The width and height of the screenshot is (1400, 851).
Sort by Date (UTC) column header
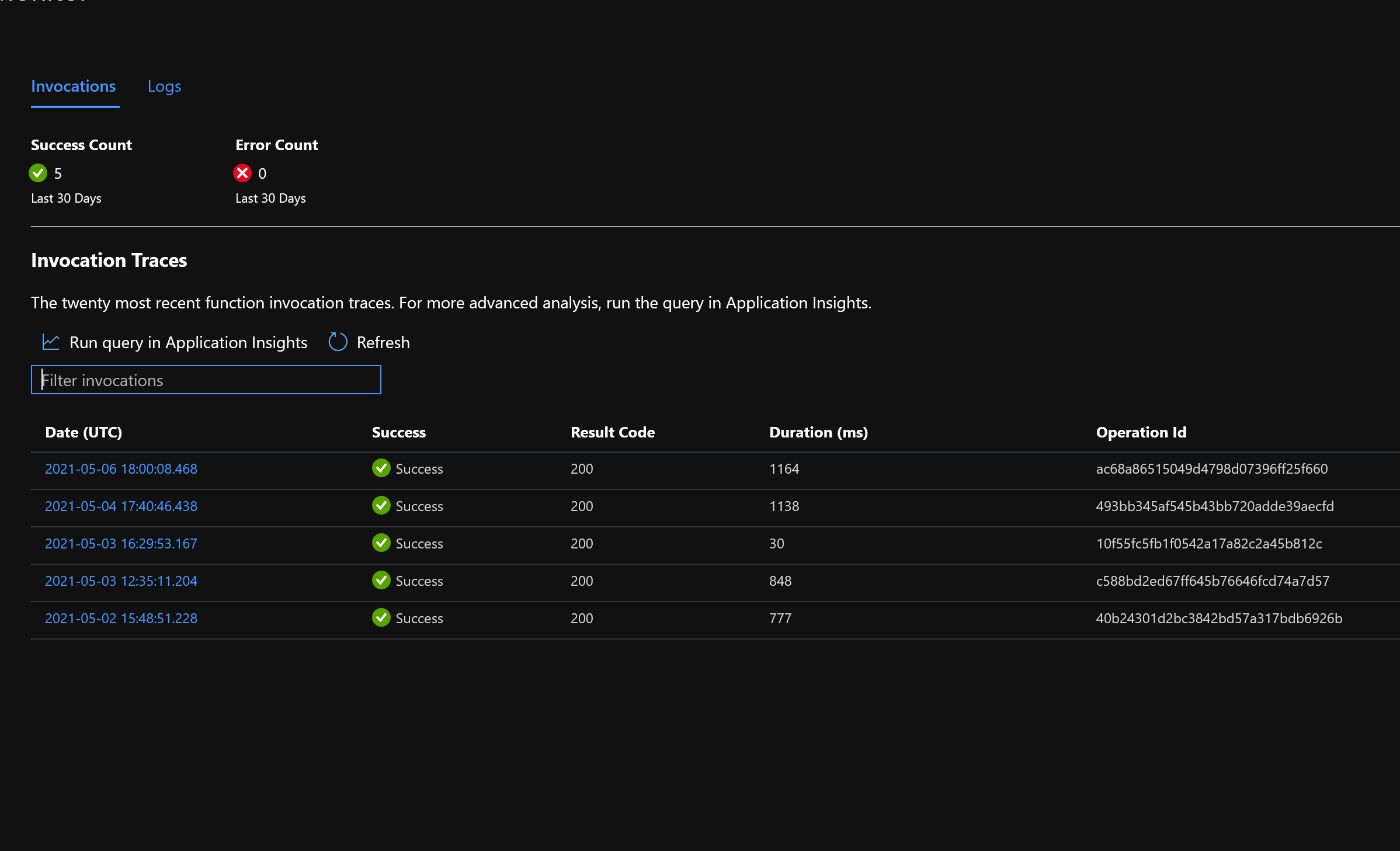(84, 432)
